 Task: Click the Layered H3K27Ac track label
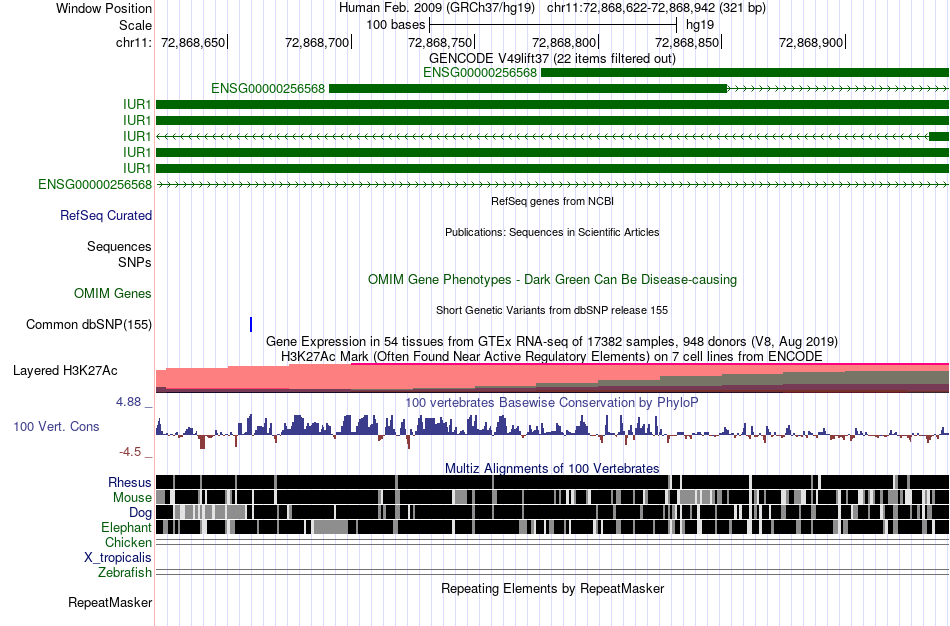point(65,370)
